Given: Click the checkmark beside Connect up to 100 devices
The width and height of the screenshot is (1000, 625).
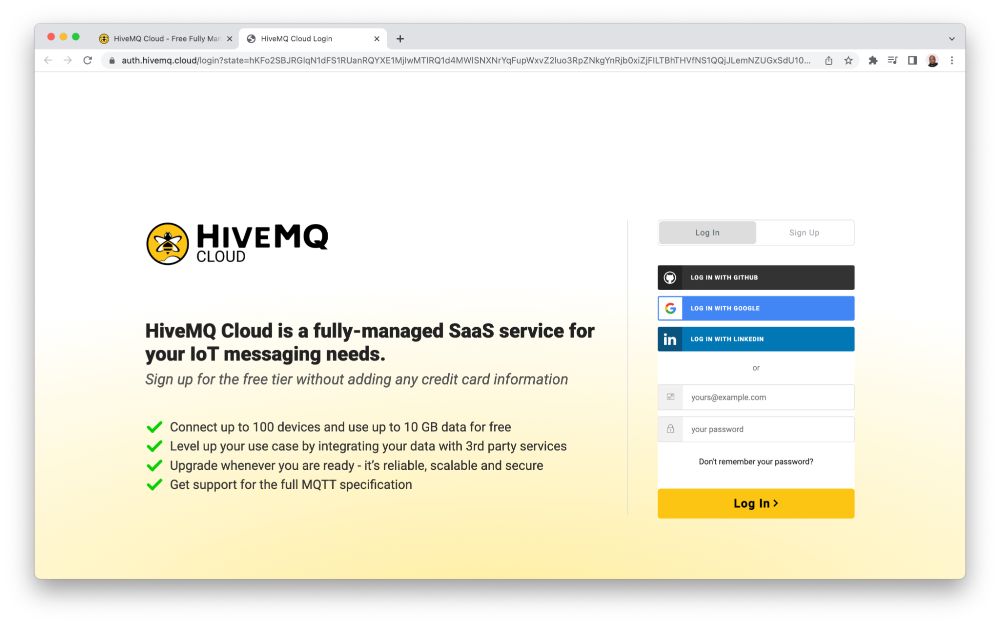Looking at the screenshot, I should pyautogui.click(x=154, y=427).
